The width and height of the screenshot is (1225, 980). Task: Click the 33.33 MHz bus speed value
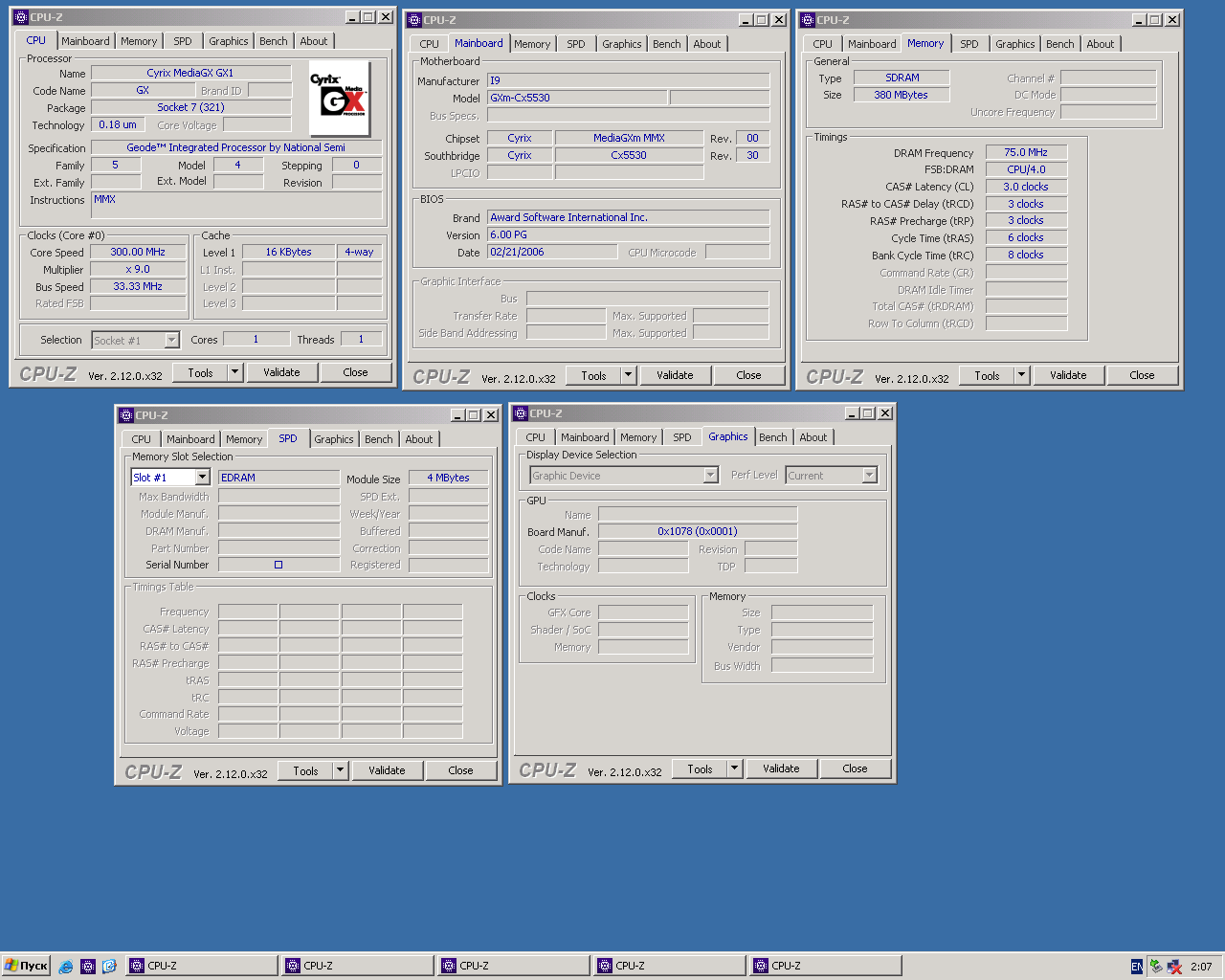pos(138,286)
